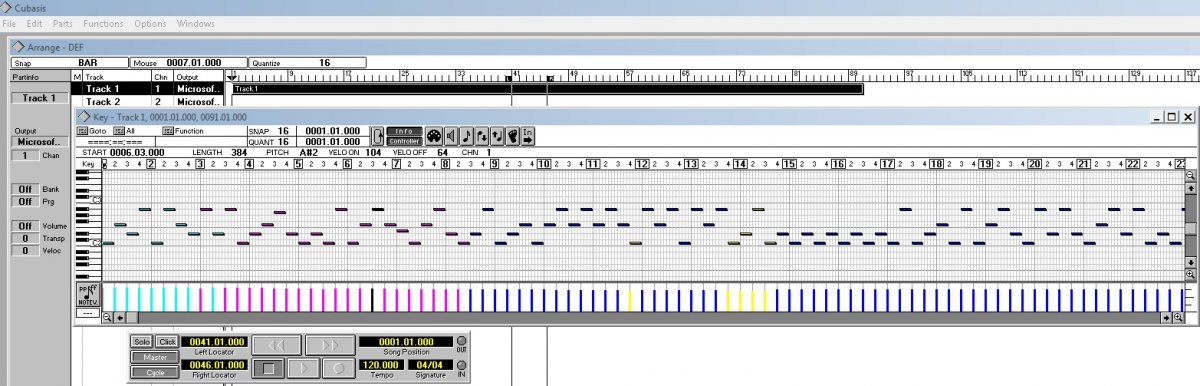Click the Song Position display
The image size is (1200, 386).
click(x=405, y=342)
